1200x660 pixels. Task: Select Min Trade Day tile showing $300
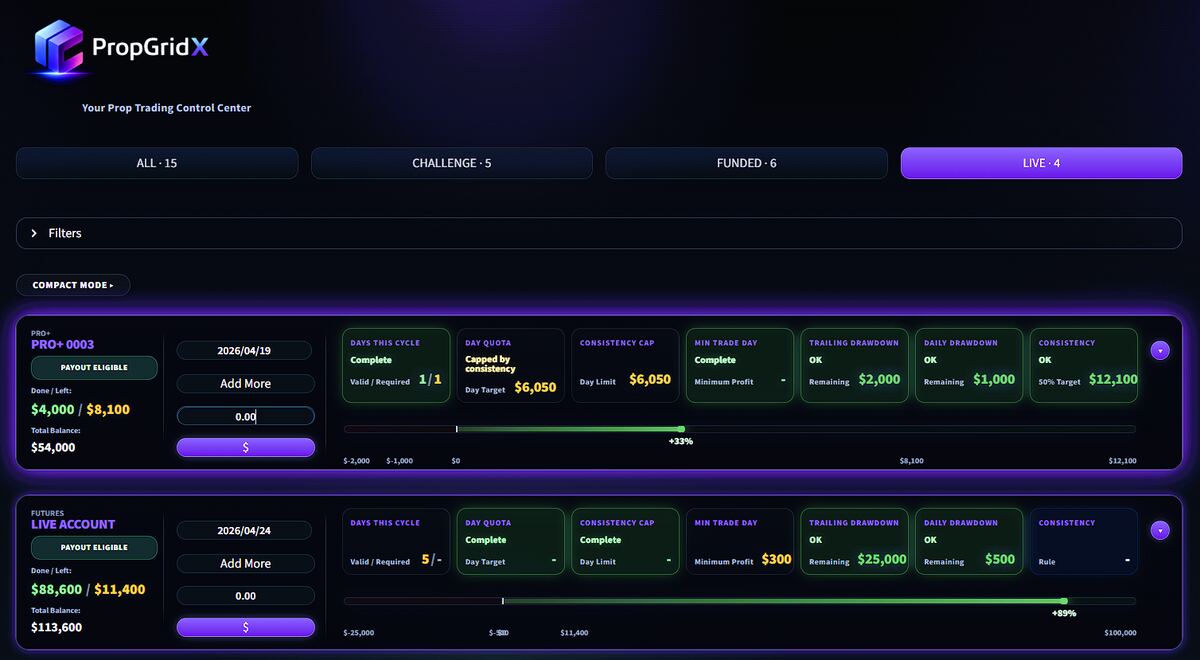pos(740,542)
